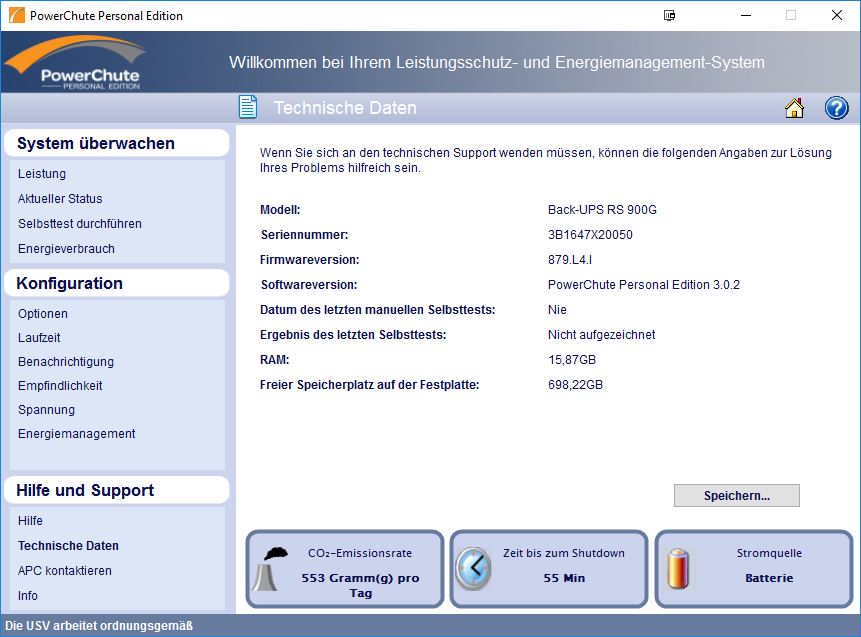Click the Firmwareversion: label
Viewport: 861px width, 637px height.
click(309, 260)
